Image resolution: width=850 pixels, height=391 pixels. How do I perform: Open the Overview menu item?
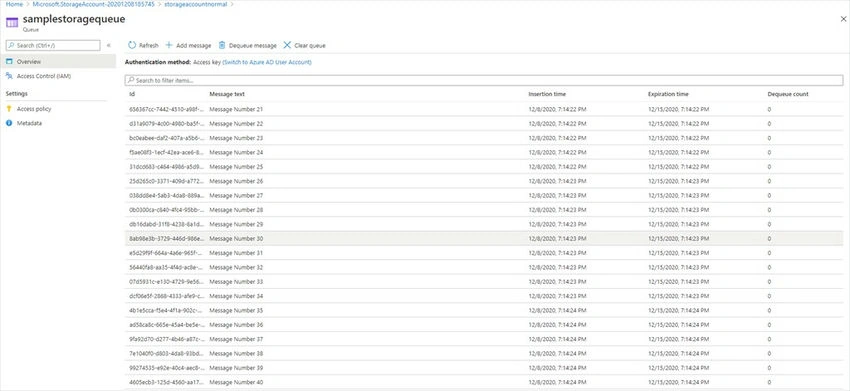pos(58,62)
